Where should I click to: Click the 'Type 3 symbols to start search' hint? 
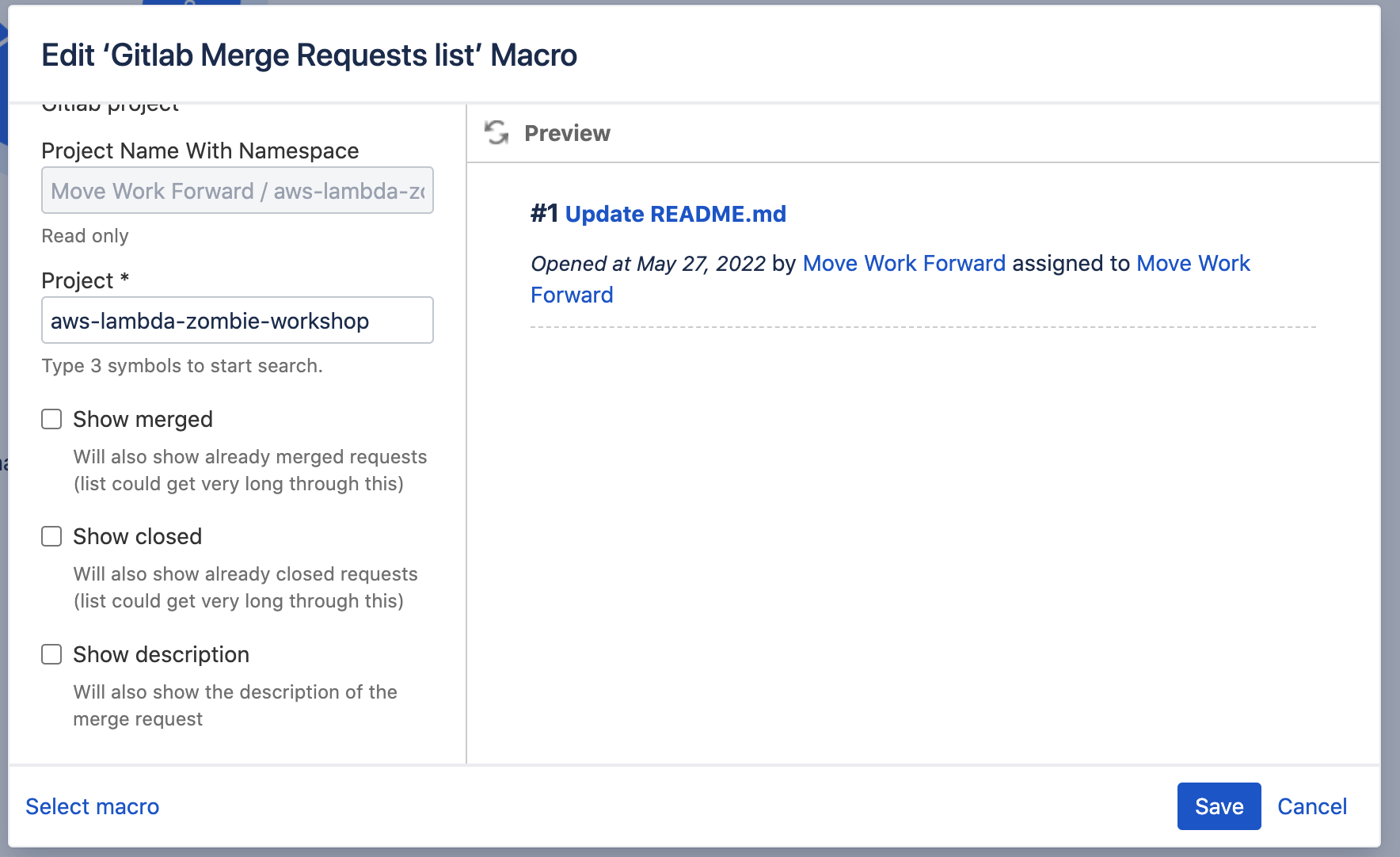tap(182, 366)
